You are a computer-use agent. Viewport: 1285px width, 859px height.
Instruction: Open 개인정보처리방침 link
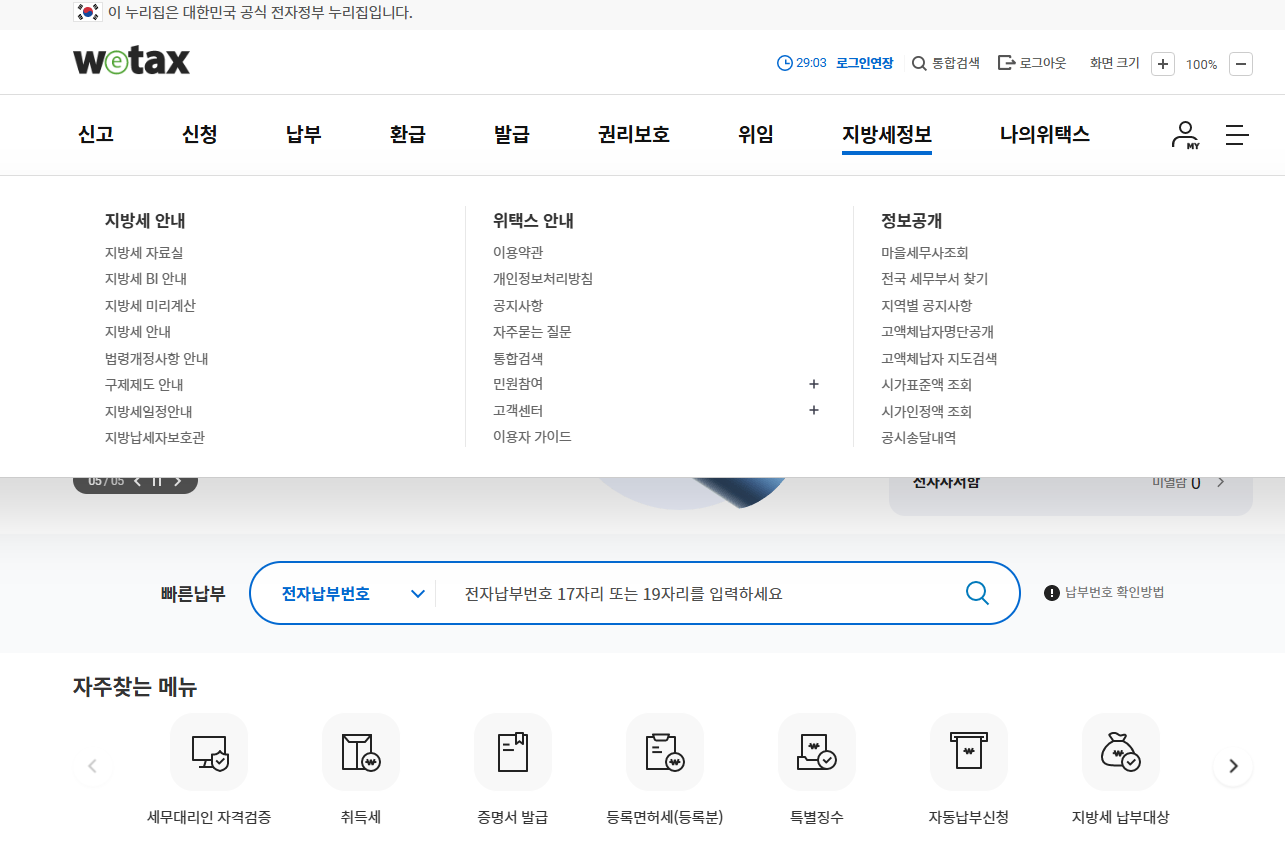(543, 279)
